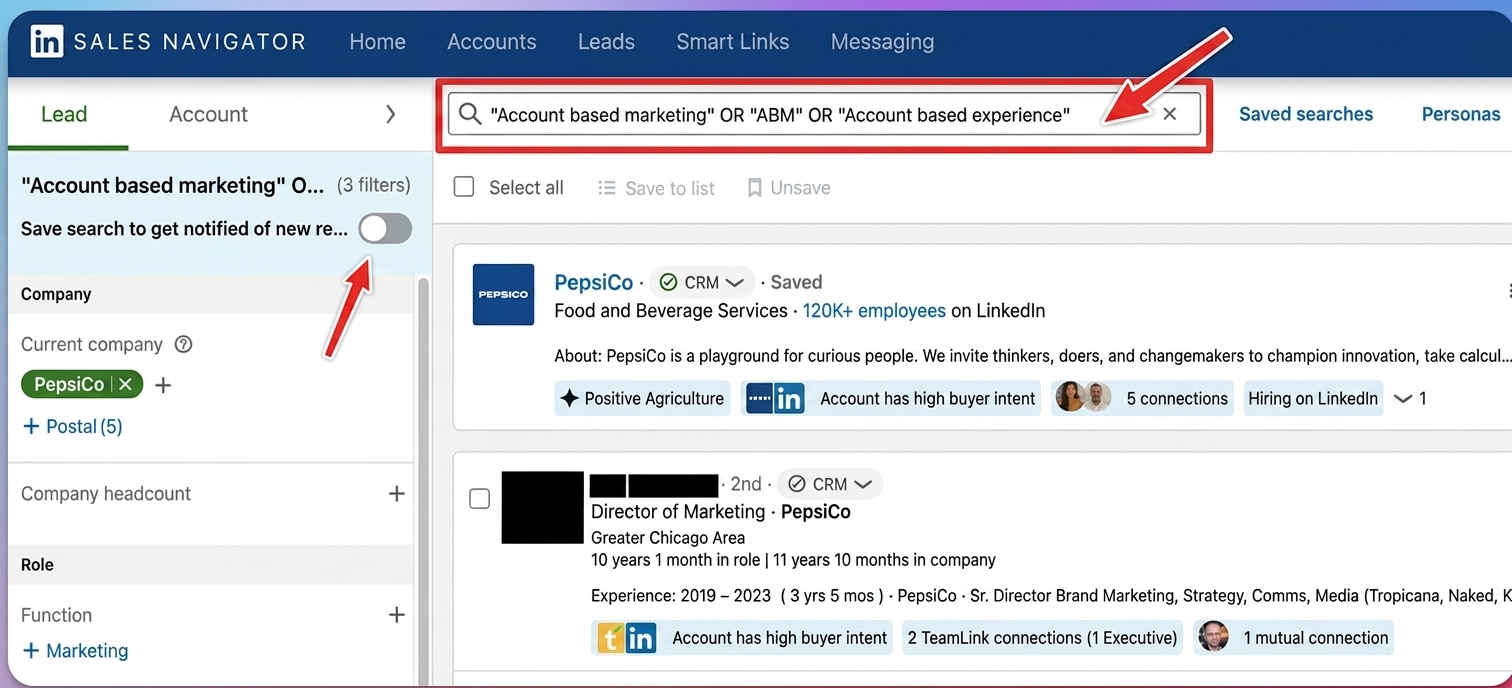Switch to the Account tab
The image size is (1512, 688).
click(208, 114)
